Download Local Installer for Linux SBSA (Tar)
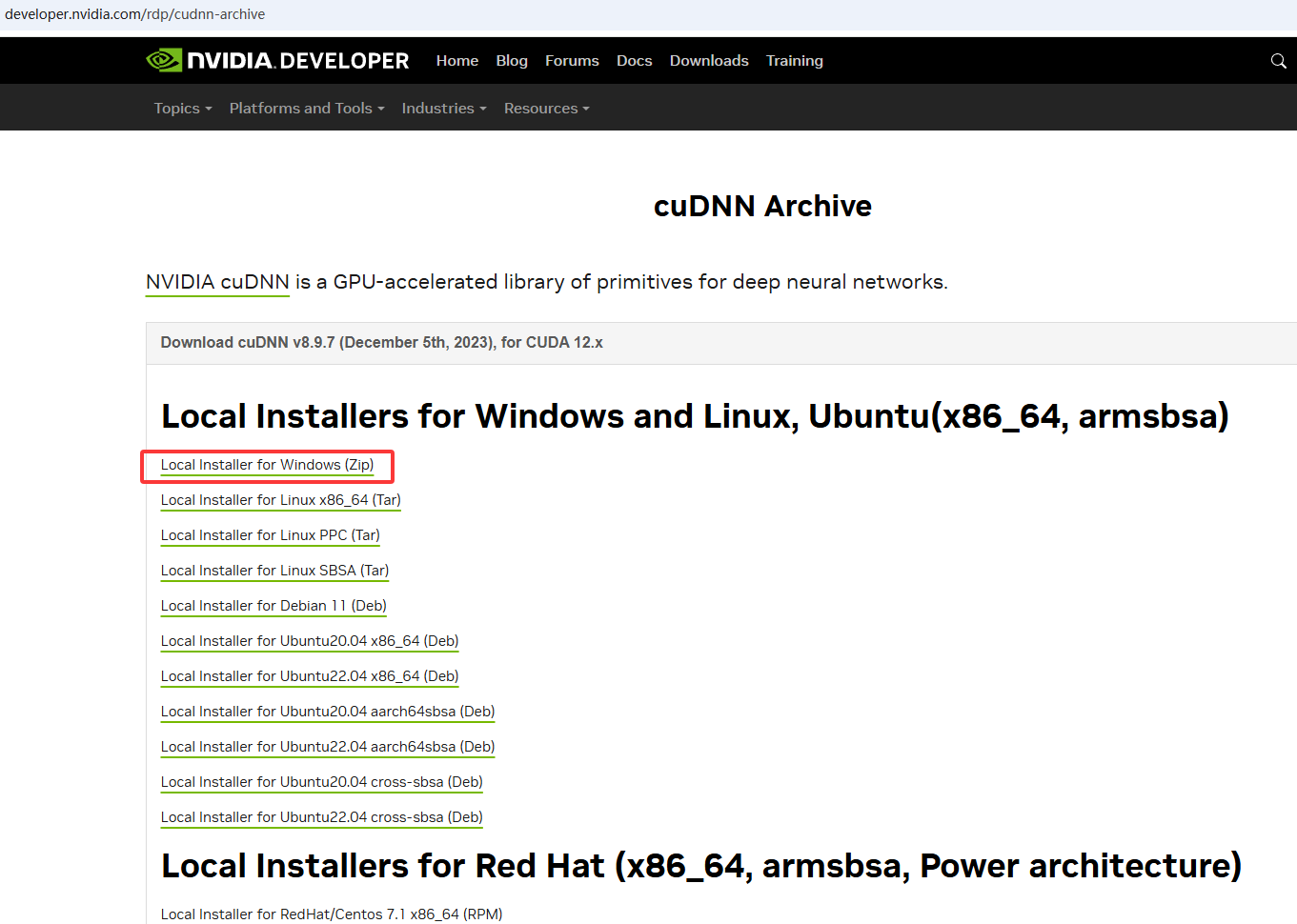Image resolution: width=1297 pixels, height=924 pixels. coord(274,571)
